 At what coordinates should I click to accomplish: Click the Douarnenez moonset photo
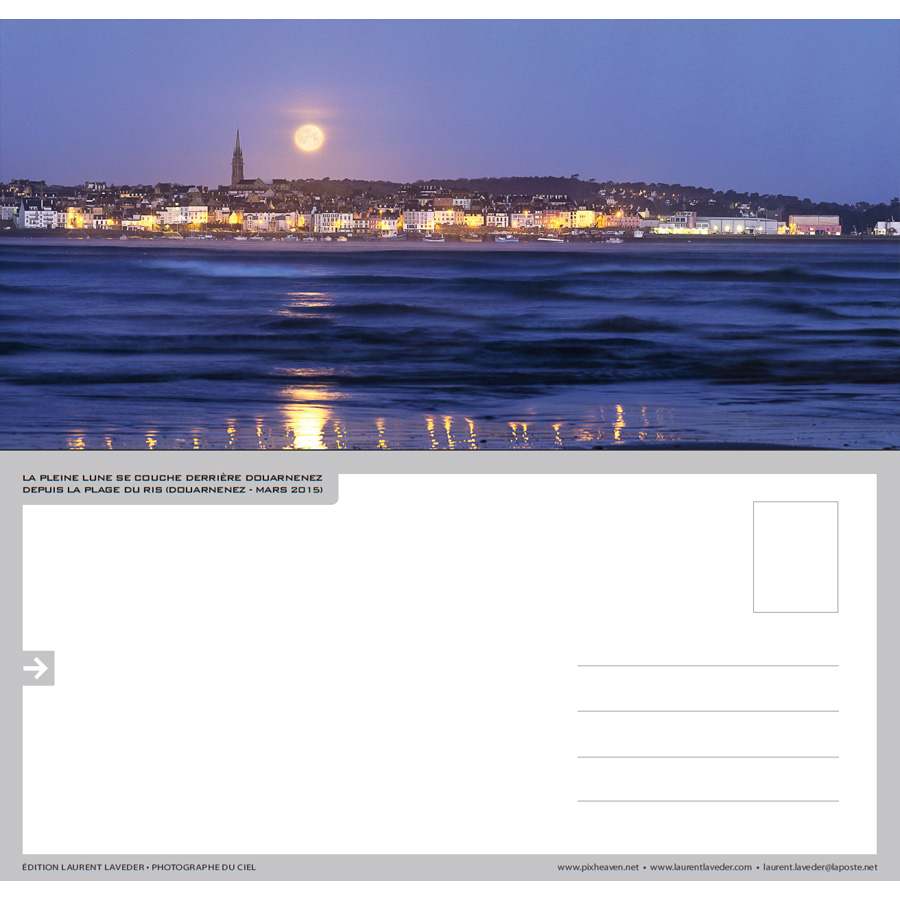(x=450, y=234)
